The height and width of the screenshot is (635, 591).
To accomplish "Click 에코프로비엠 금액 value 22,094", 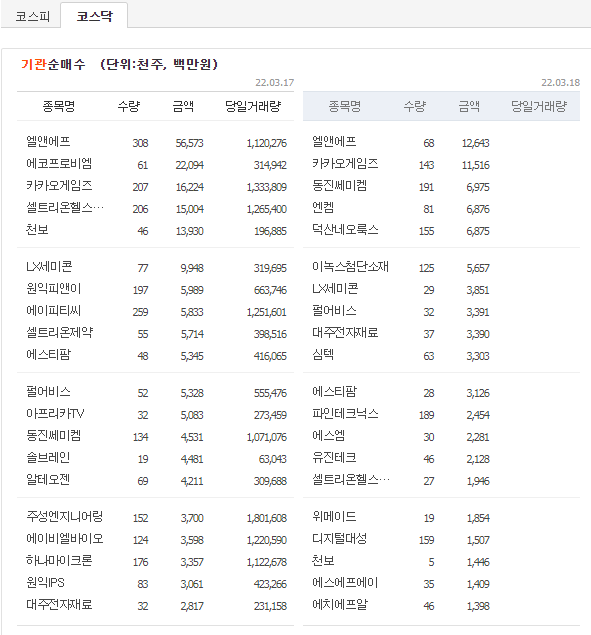I will [x=190, y=165].
